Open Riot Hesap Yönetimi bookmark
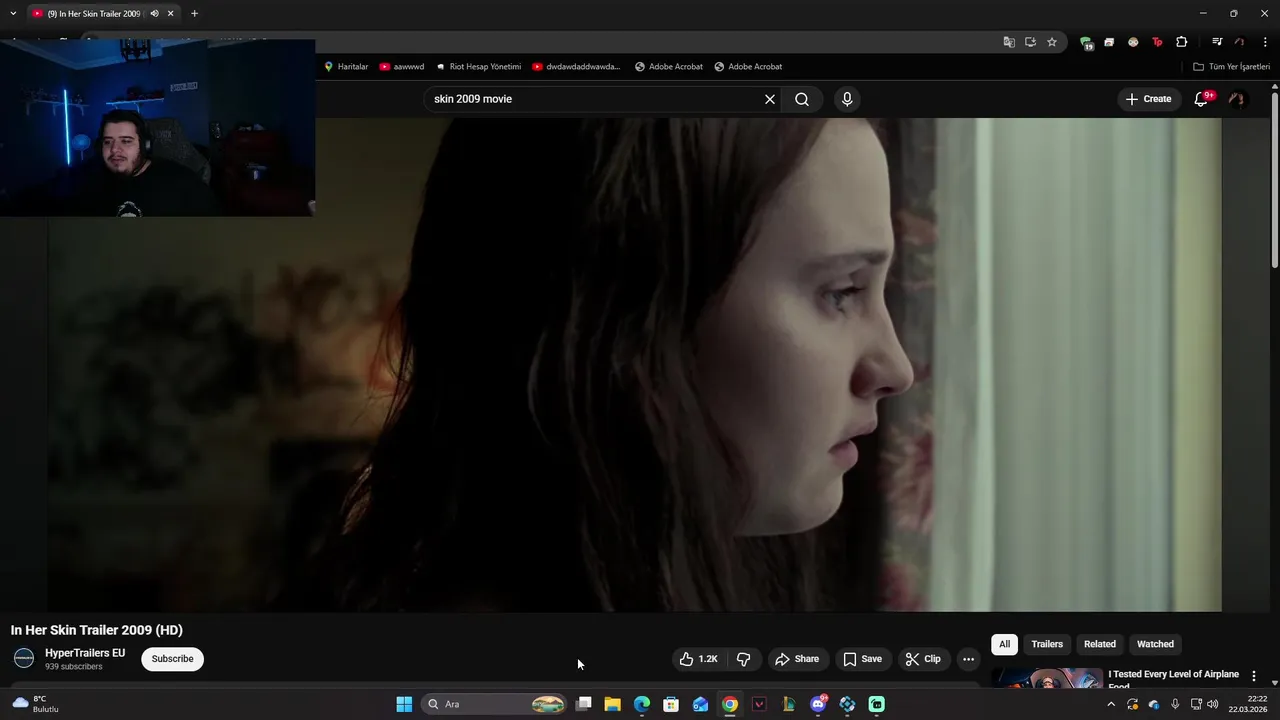 pos(478,67)
